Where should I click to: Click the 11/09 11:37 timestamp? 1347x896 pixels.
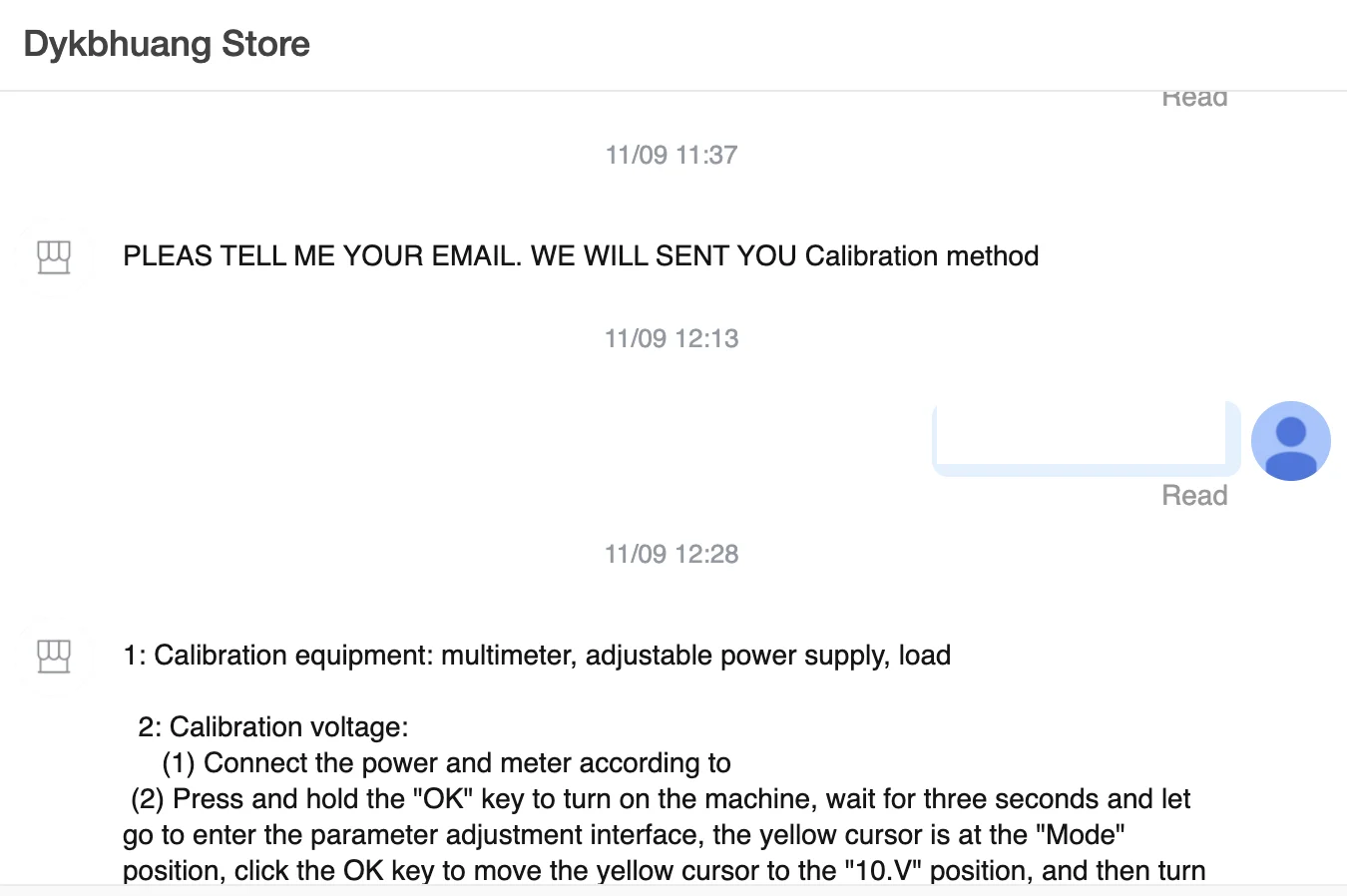tap(672, 155)
